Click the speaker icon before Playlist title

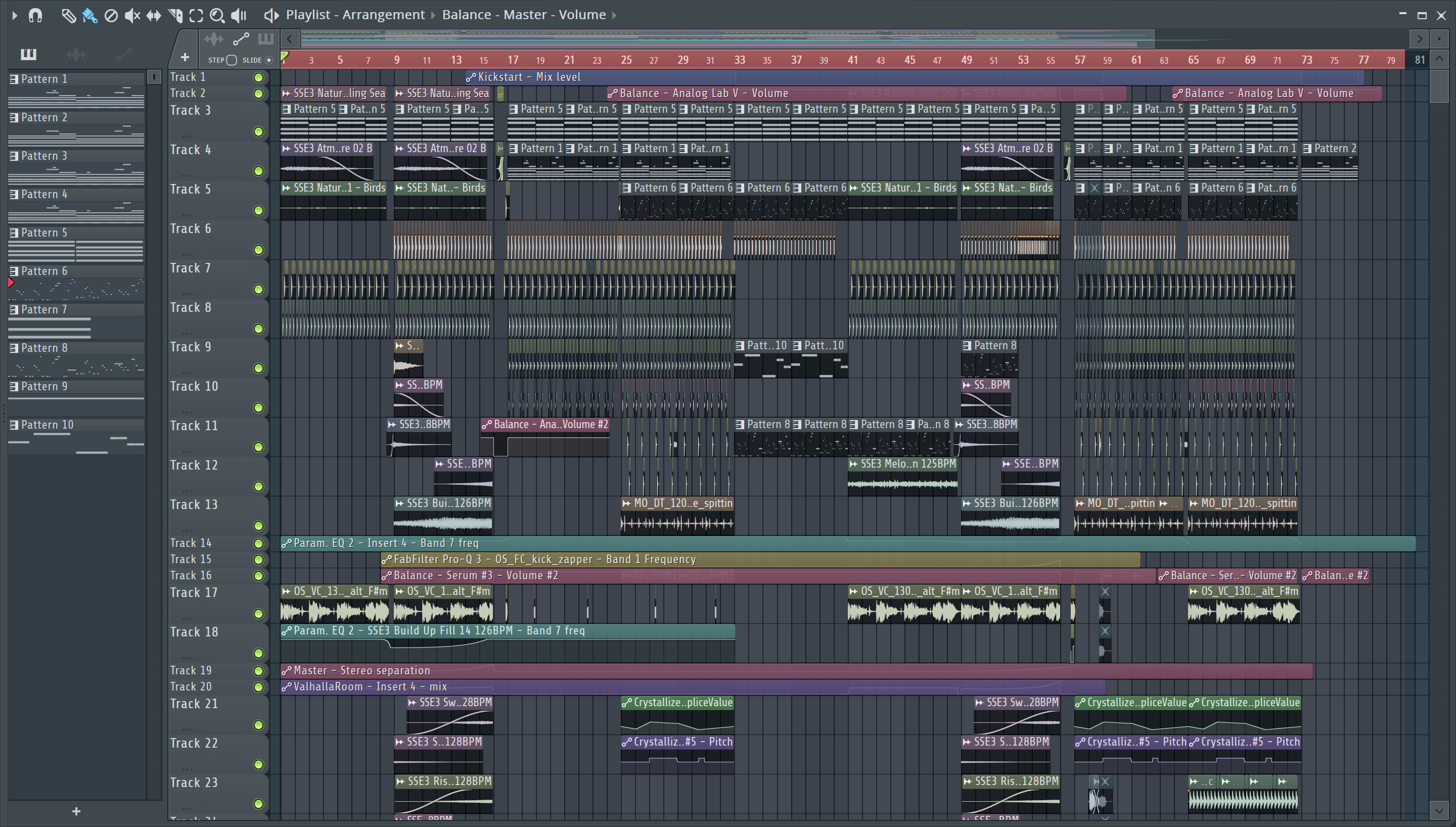pos(271,15)
